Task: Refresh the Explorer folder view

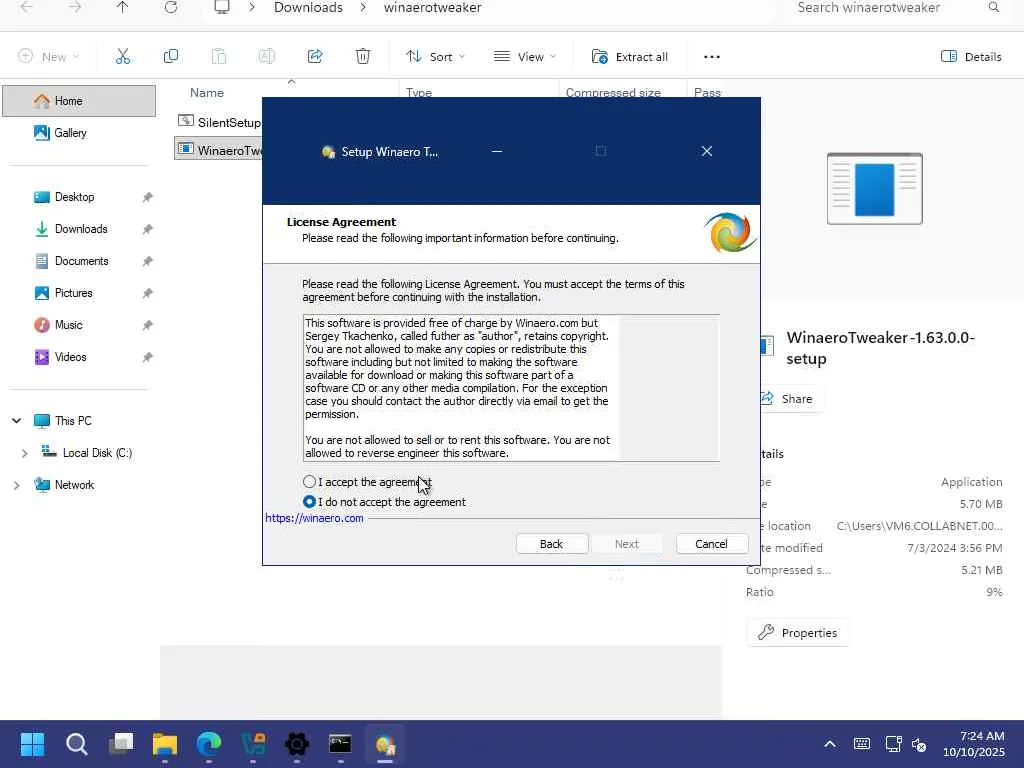Action: click(170, 7)
